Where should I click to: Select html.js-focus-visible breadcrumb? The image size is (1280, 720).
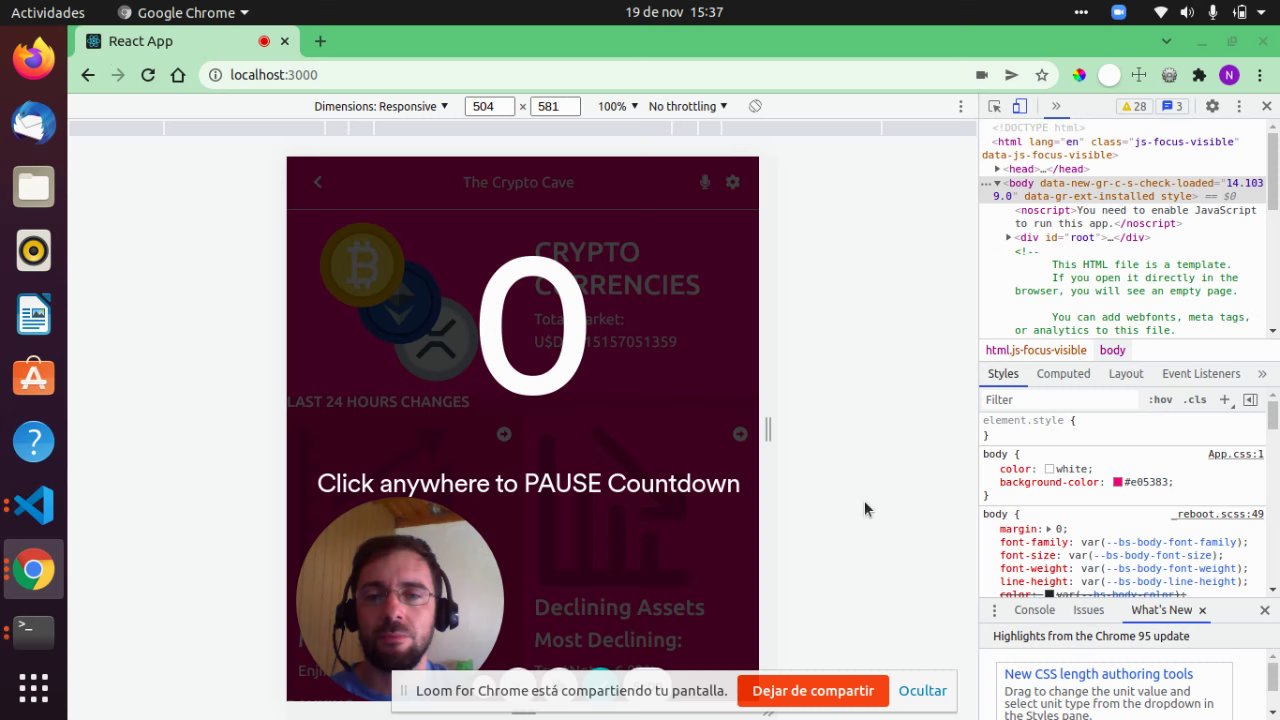tap(1036, 350)
